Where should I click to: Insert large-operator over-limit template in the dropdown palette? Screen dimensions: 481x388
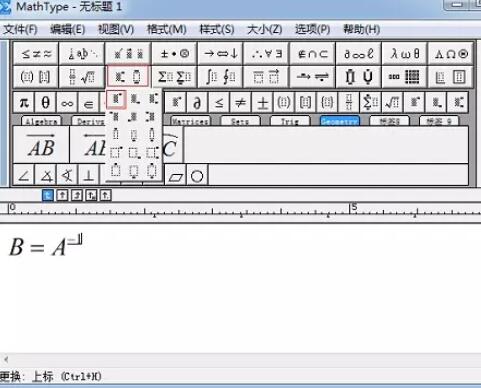(116, 171)
